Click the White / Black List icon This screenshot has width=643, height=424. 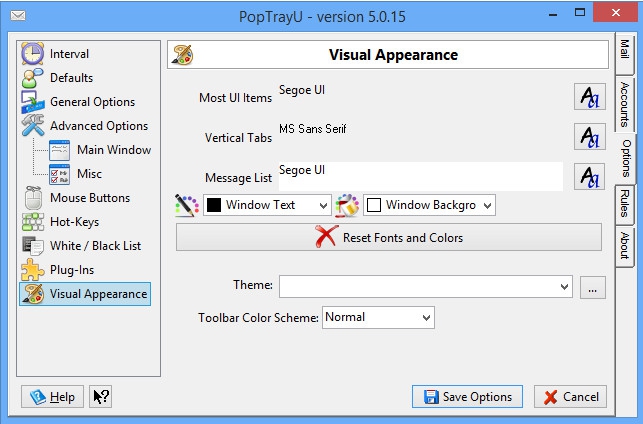[33, 246]
